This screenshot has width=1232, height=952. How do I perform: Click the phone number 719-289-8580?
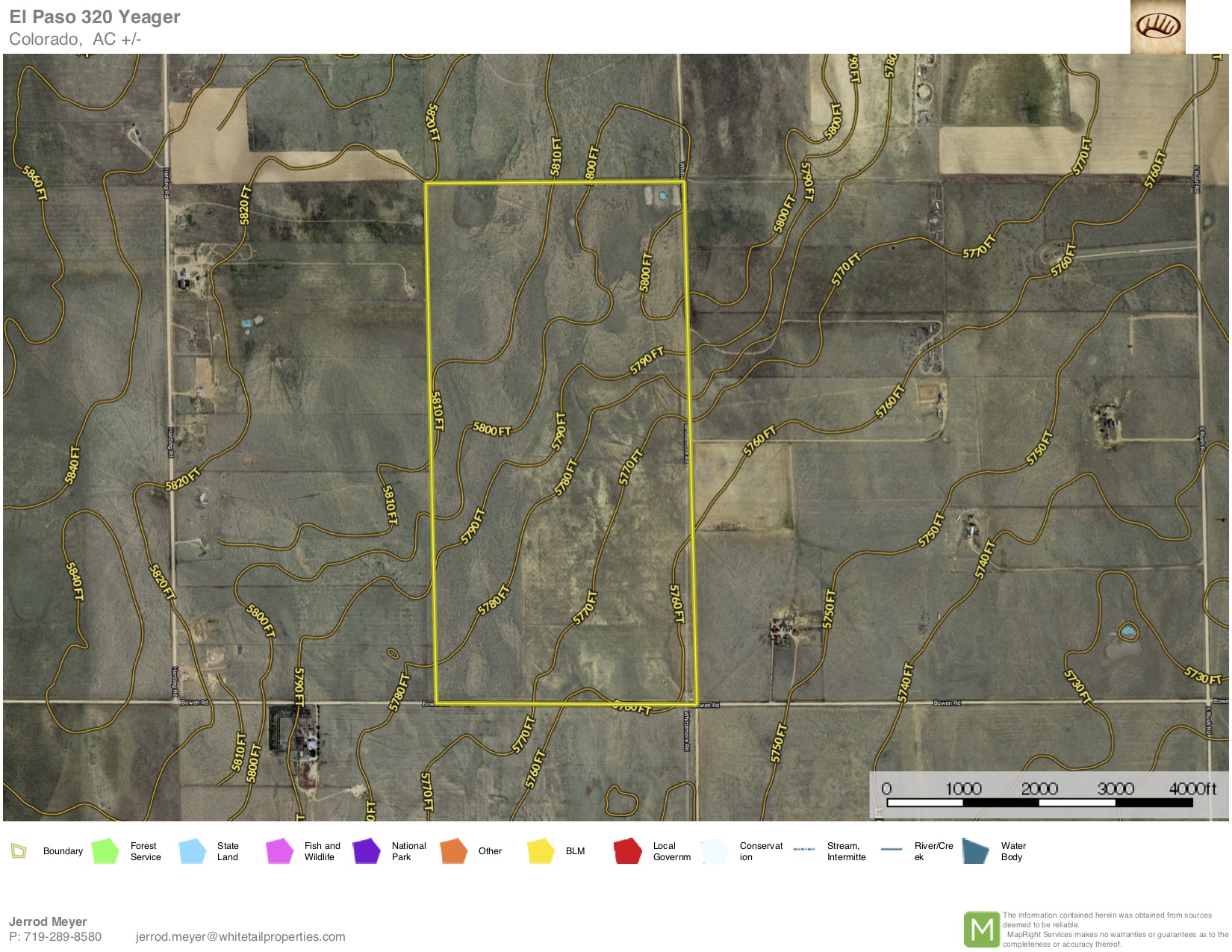[x=63, y=937]
